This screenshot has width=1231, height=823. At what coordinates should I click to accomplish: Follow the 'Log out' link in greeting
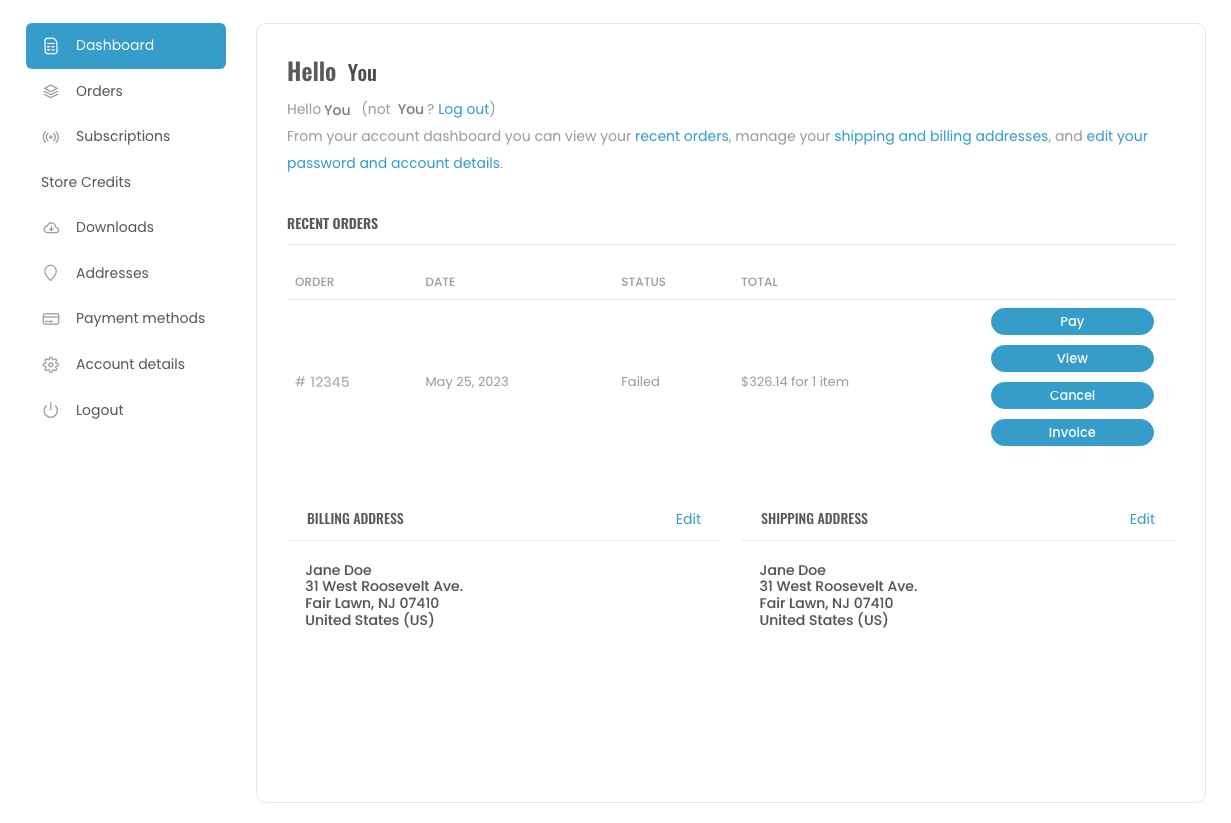464,109
